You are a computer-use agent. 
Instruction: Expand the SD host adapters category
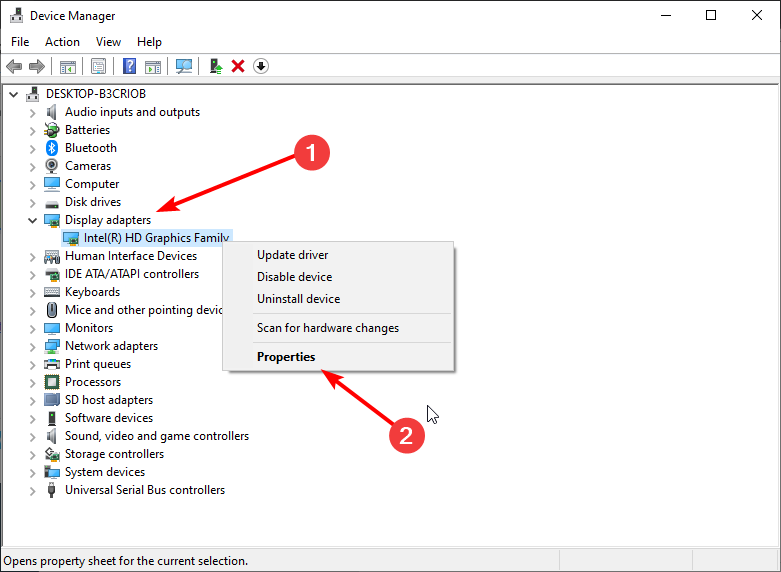click(x=33, y=401)
